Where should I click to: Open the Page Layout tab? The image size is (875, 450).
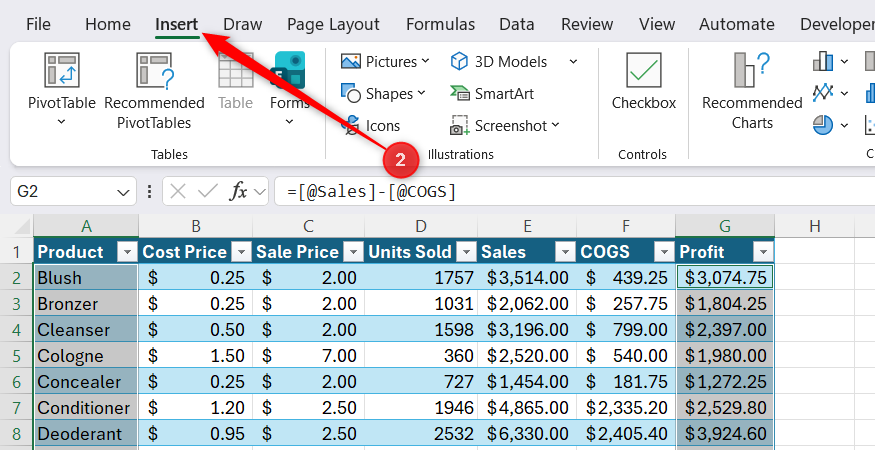tap(333, 24)
